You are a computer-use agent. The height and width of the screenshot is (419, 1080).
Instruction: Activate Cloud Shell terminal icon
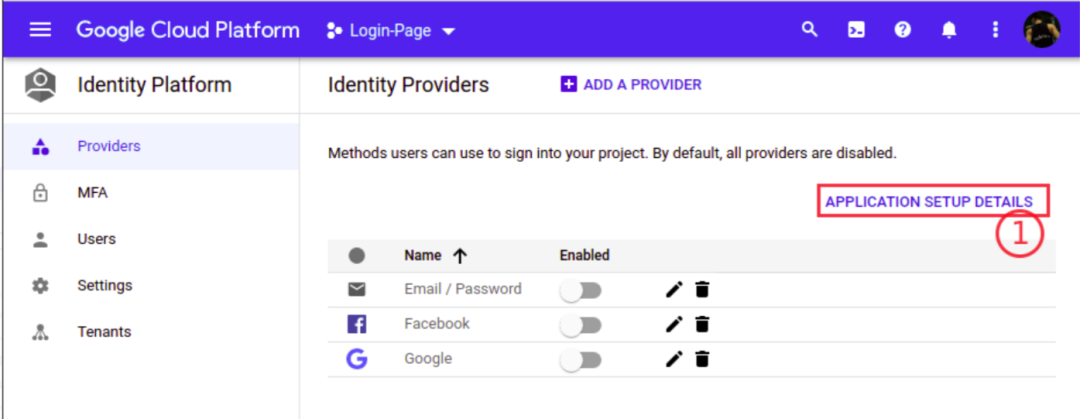pos(856,30)
